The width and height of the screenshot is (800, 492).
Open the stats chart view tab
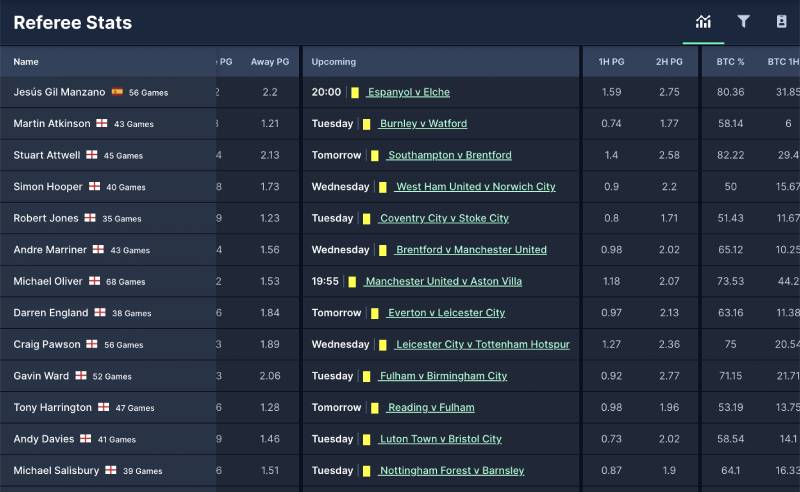click(703, 22)
